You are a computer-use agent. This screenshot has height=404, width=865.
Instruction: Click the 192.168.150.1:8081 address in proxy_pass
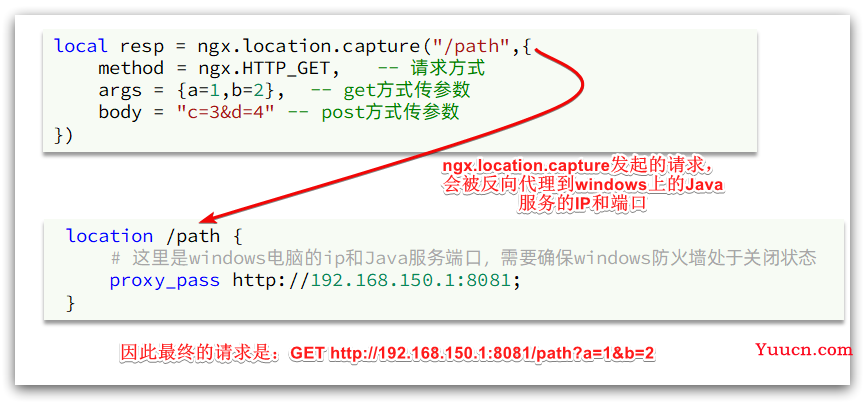[412, 280]
